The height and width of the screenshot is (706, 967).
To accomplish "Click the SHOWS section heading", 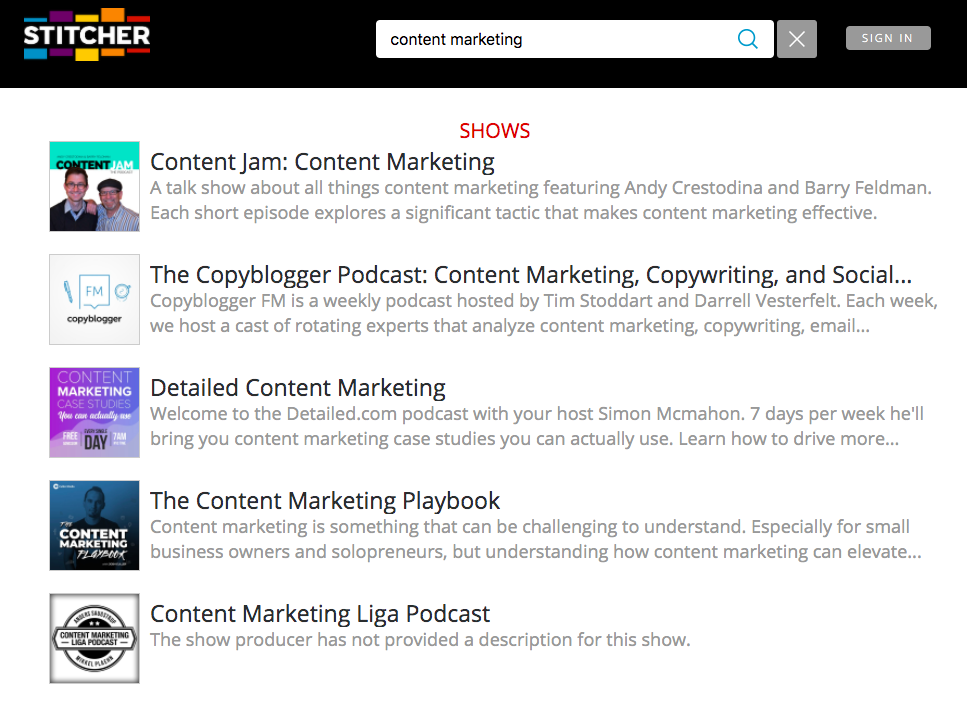I will pos(495,131).
